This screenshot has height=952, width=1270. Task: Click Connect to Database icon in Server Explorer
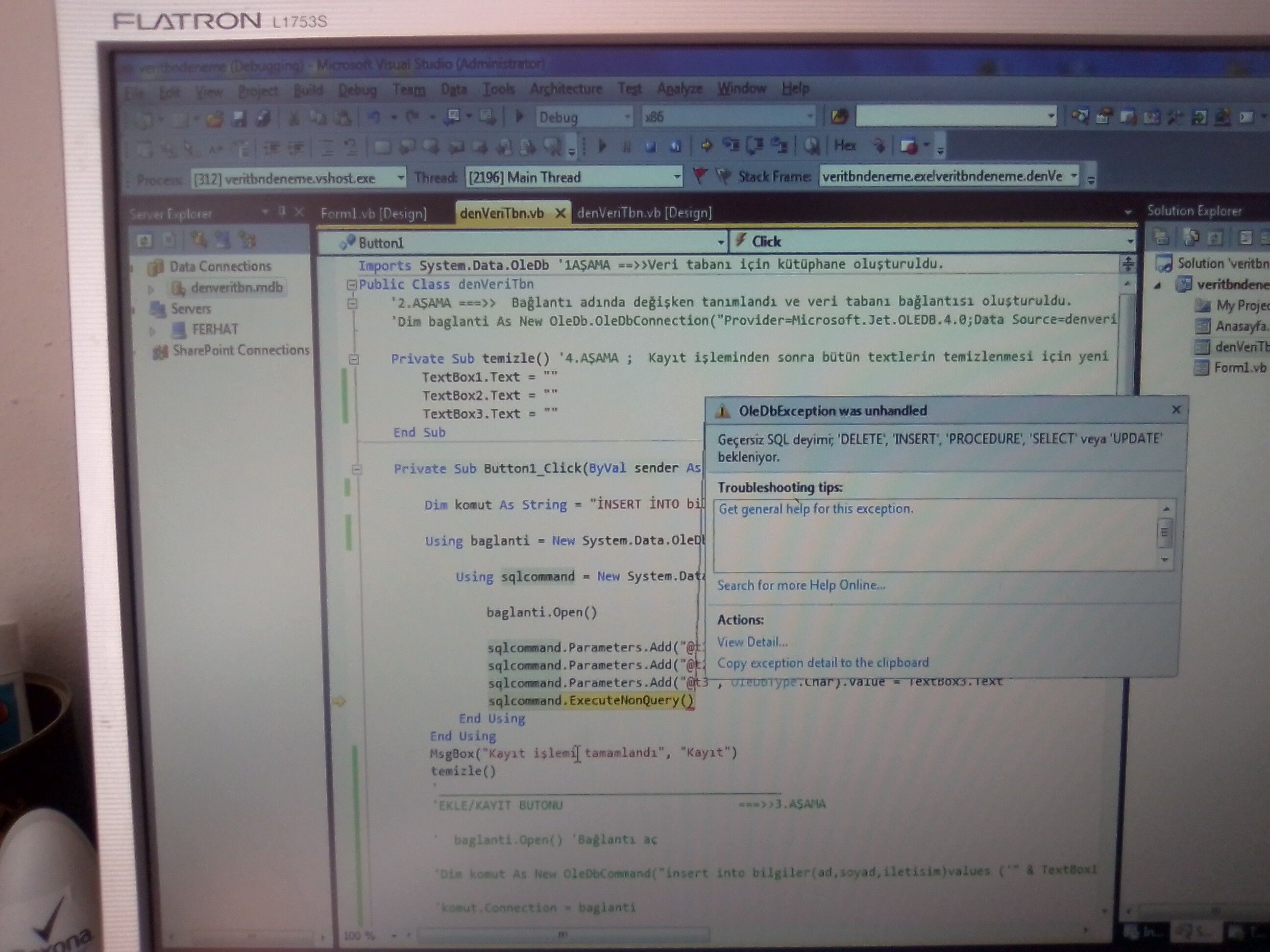198,240
